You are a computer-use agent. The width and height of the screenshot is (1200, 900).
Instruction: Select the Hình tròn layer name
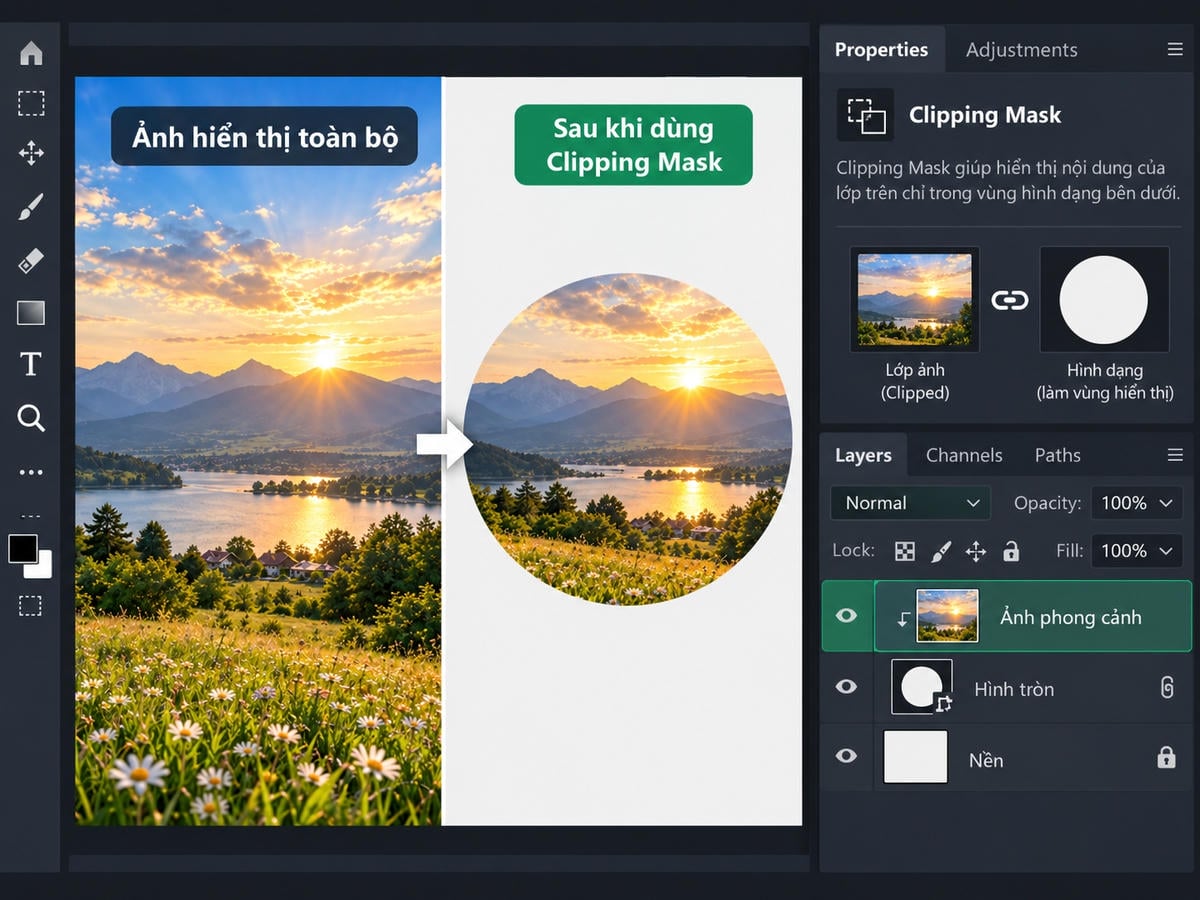[x=1014, y=689]
